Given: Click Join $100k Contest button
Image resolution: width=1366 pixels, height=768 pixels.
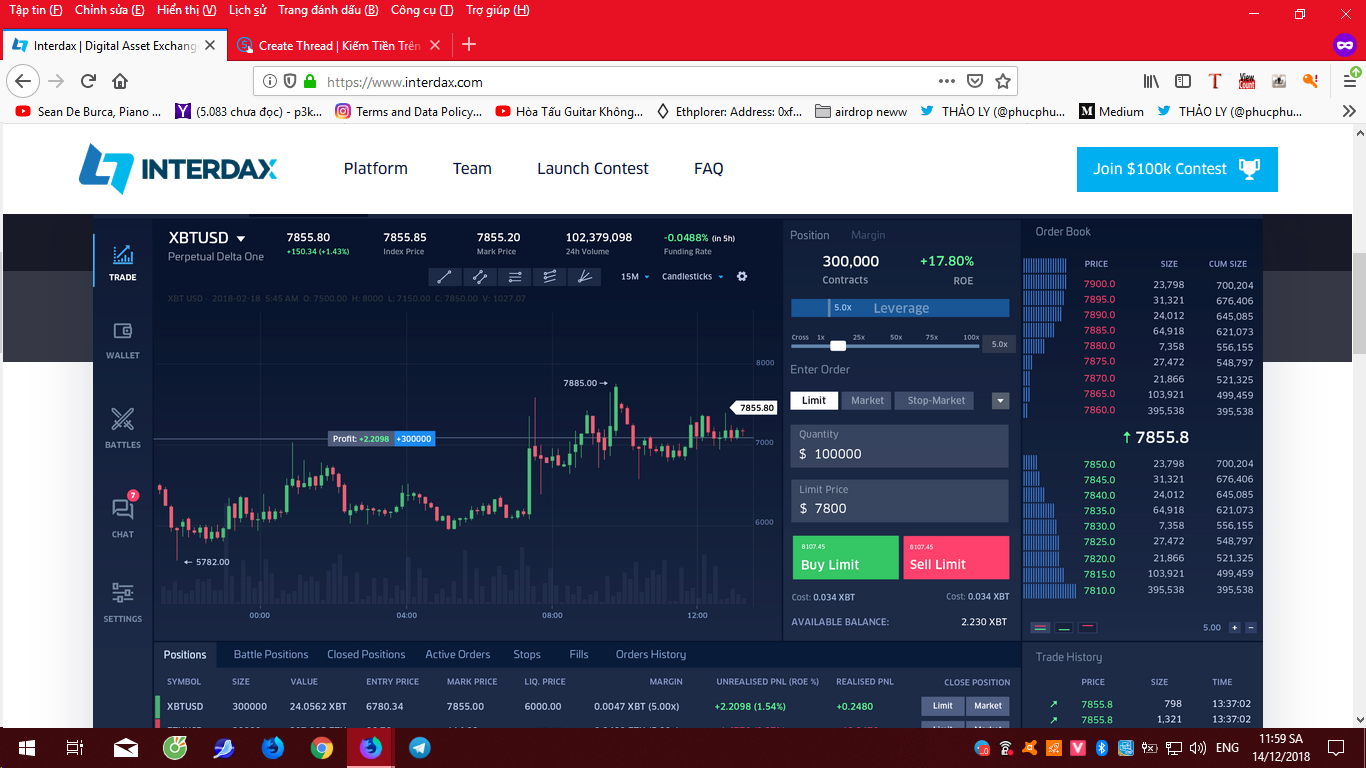Looking at the screenshot, I should click(x=1177, y=169).
